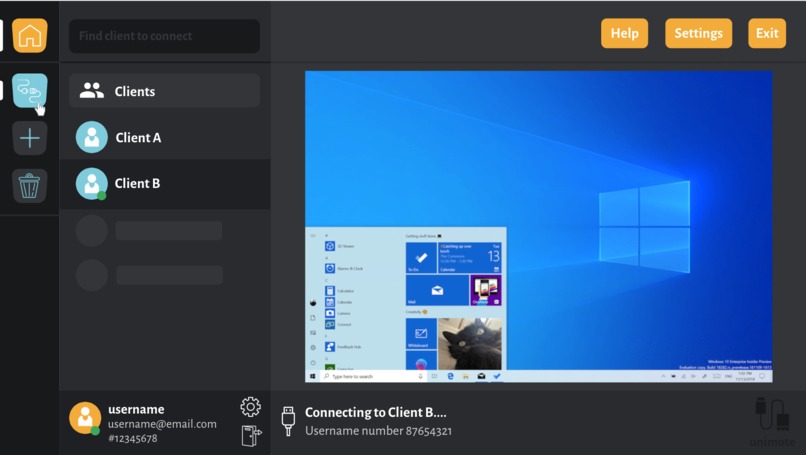Click Task View icon in remote taskbar
806x455 pixels.
[x=434, y=376]
